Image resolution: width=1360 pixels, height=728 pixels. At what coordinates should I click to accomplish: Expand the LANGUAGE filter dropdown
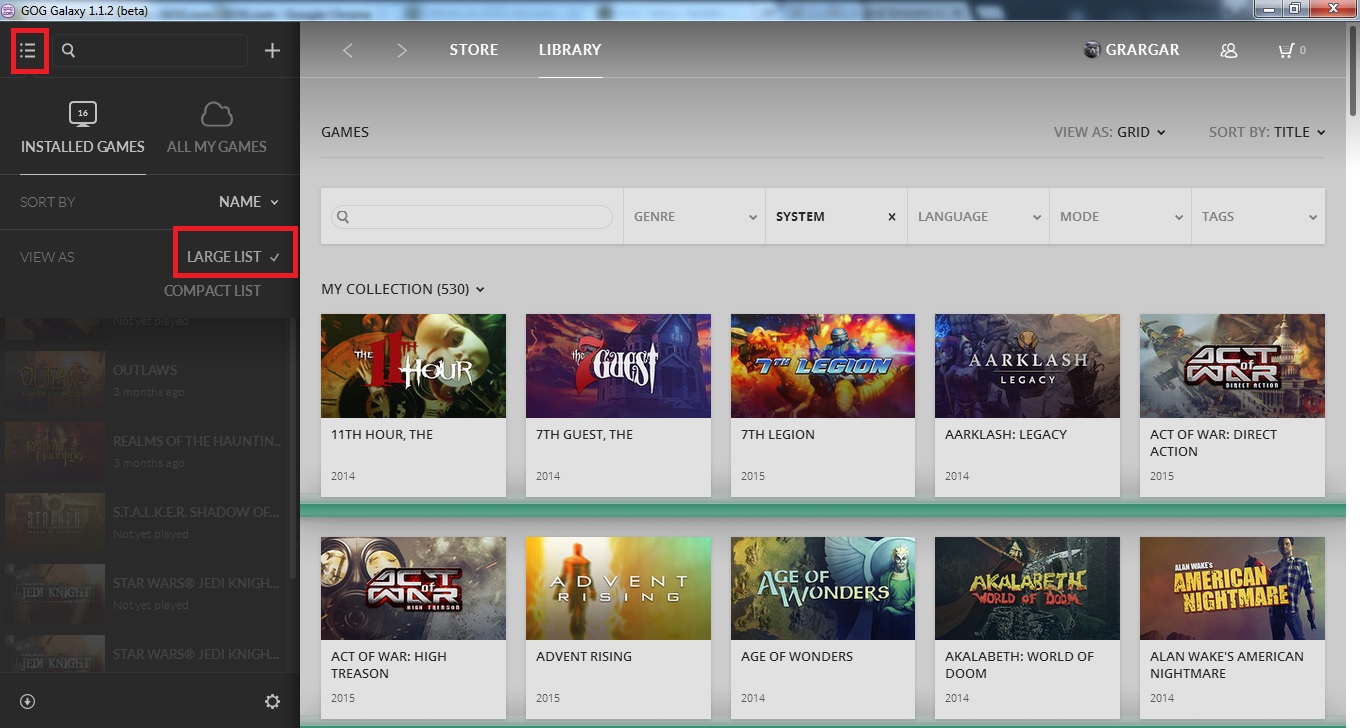(x=978, y=216)
